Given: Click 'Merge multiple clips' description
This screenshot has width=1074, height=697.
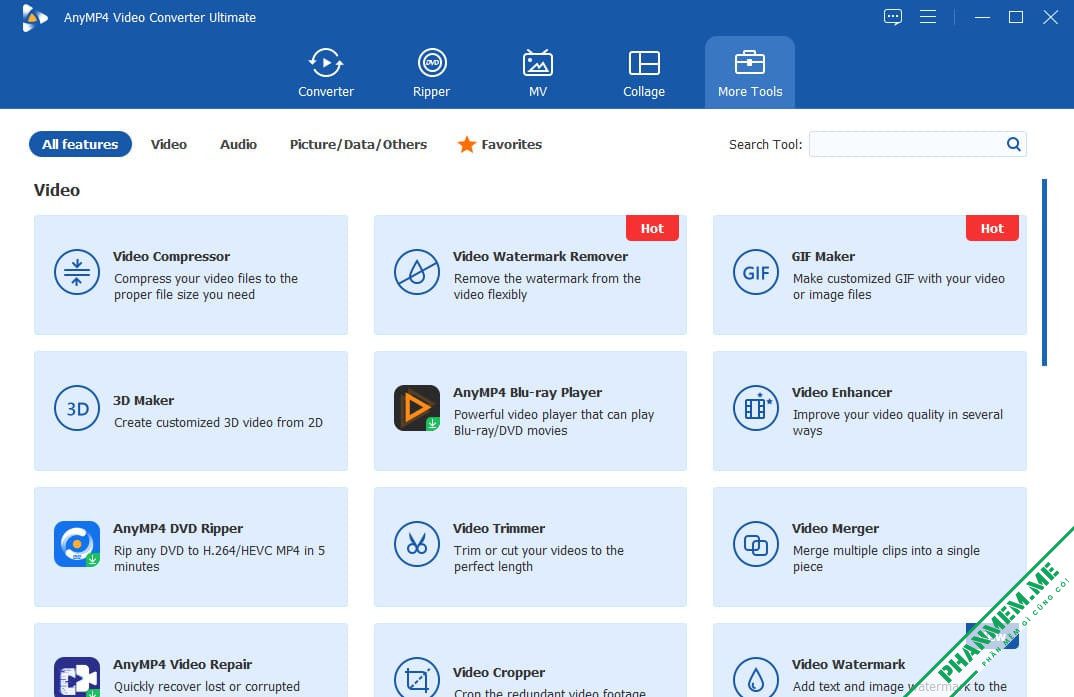Looking at the screenshot, I should click(x=886, y=559).
